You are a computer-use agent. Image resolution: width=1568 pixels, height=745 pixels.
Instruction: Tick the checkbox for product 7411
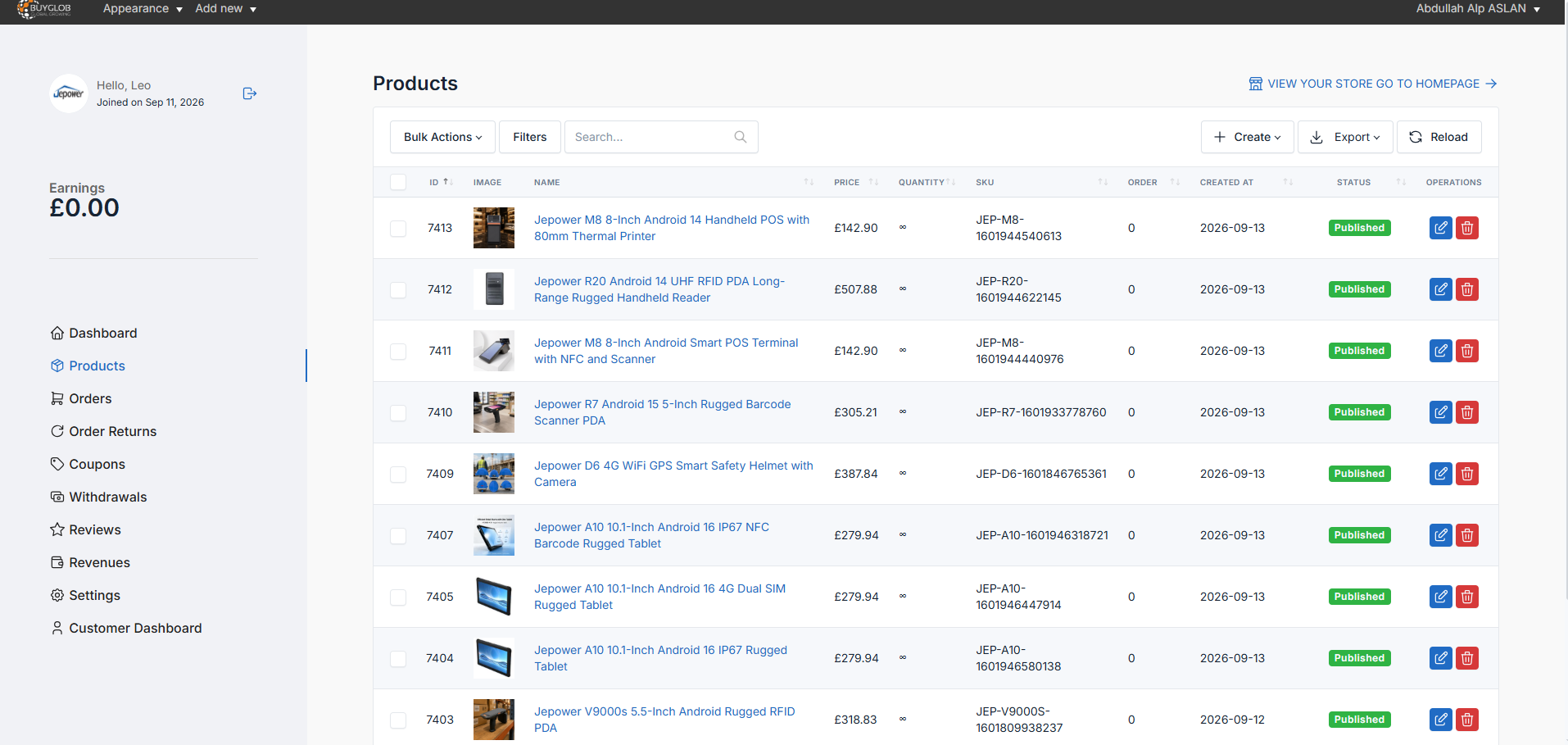(x=398, y=352)
